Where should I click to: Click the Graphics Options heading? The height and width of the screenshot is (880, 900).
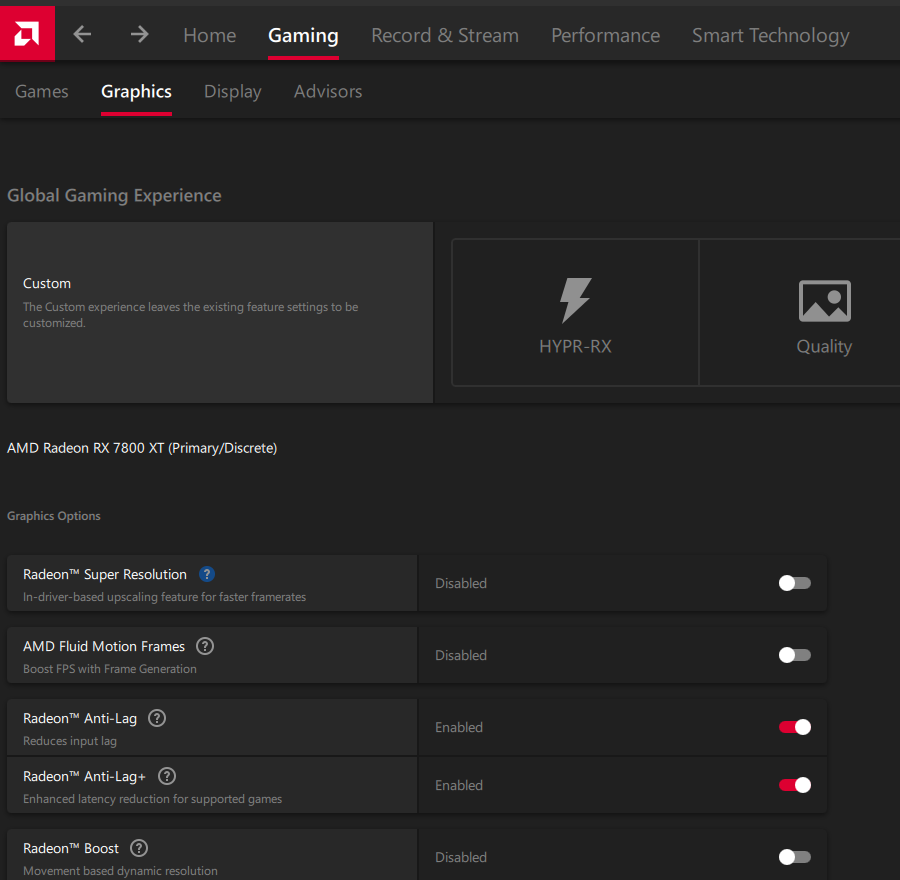[x=53, y=515]
